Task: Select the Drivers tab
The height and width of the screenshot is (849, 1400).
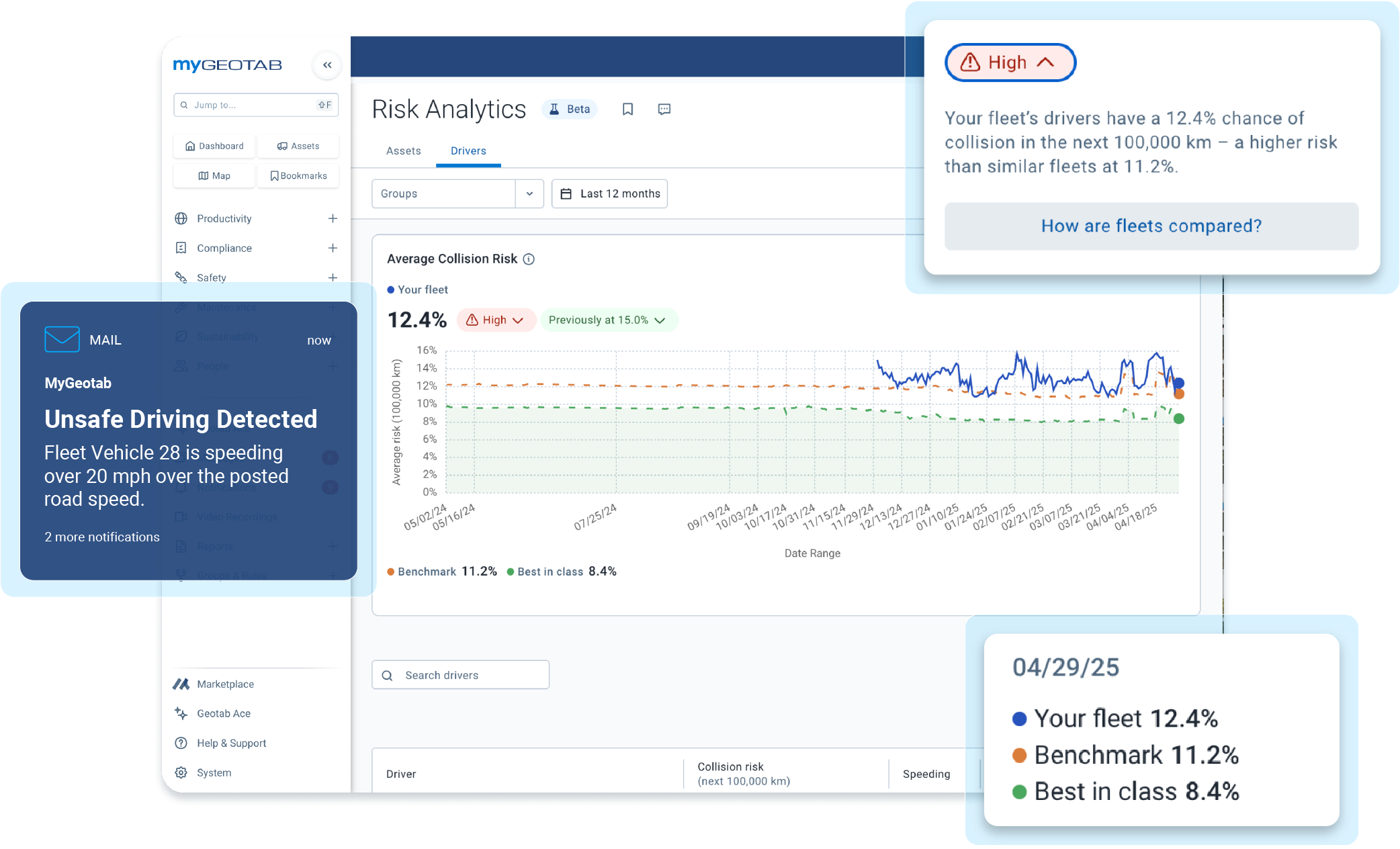Action: point(468,150)
